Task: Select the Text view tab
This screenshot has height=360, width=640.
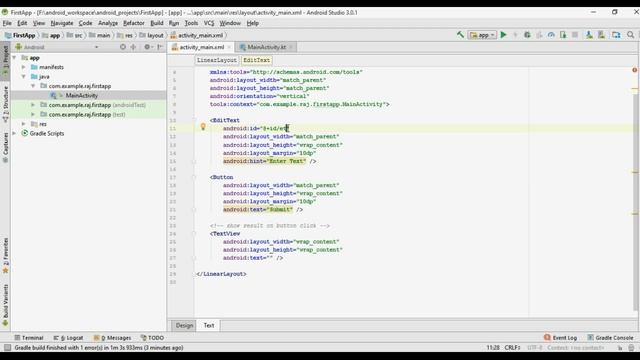Action: pos(209,325)
